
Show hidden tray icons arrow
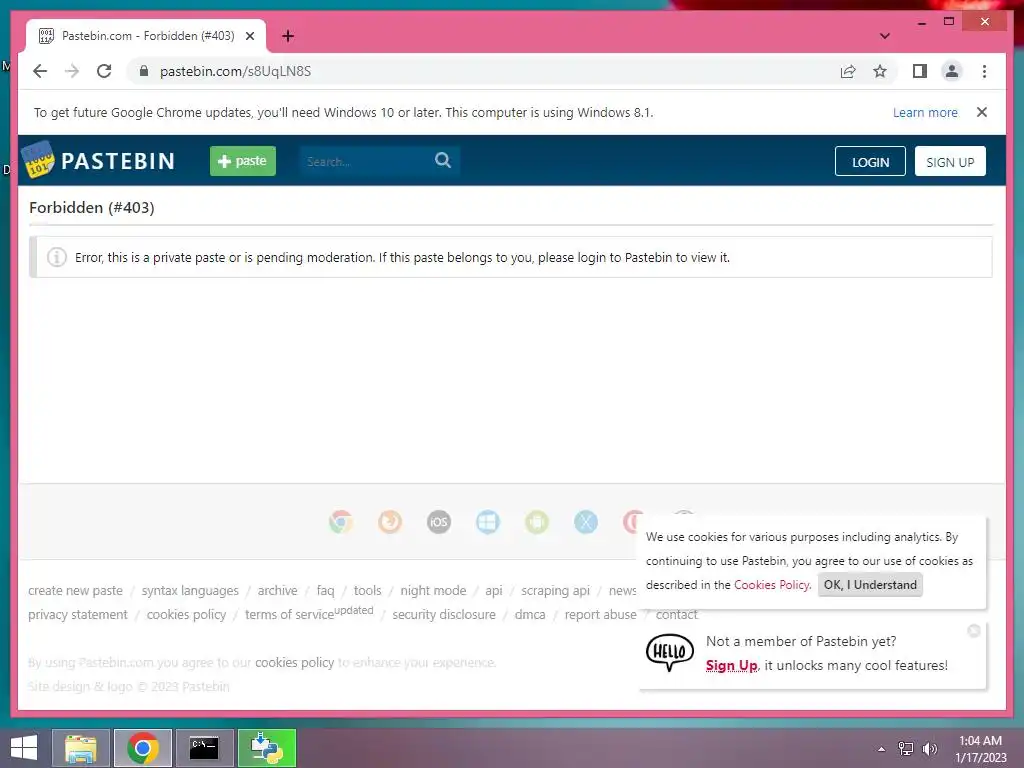[x=882, y=749]
